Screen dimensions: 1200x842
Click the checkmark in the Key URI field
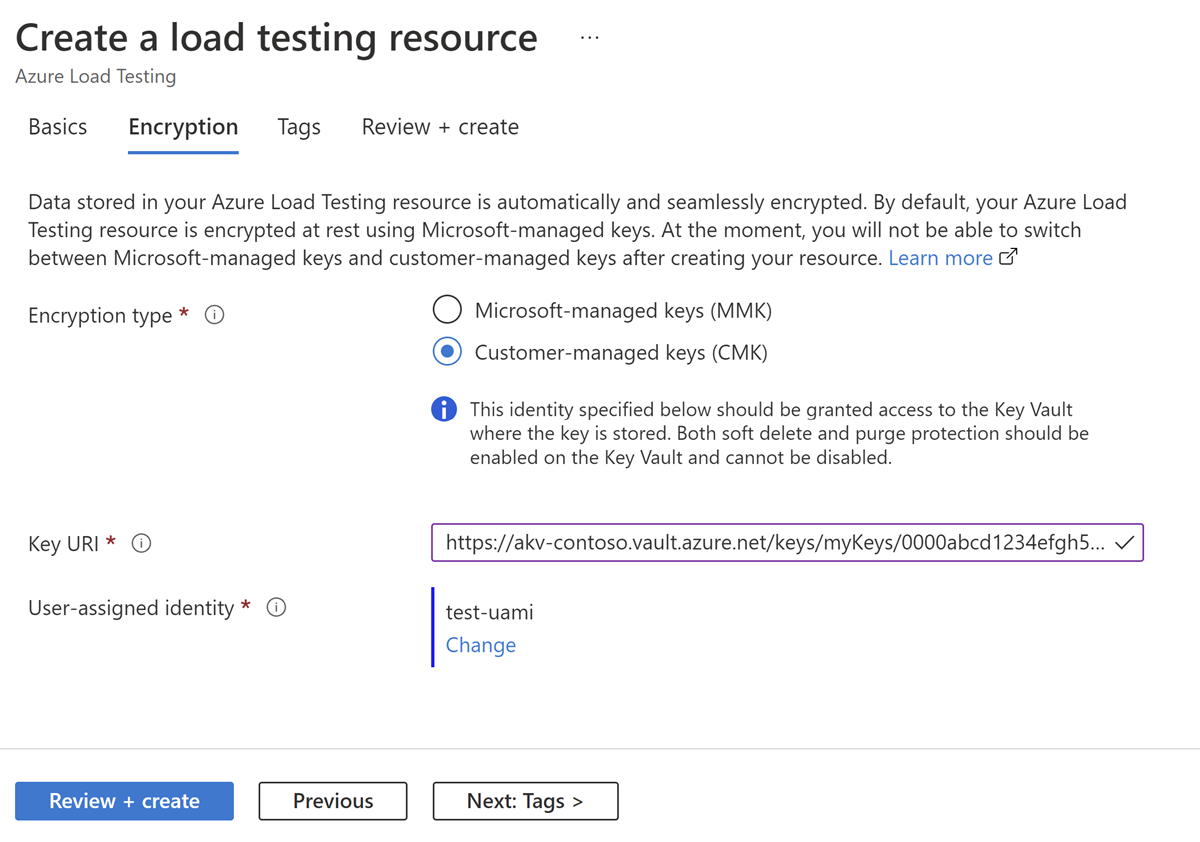[x=1125, y=543]
